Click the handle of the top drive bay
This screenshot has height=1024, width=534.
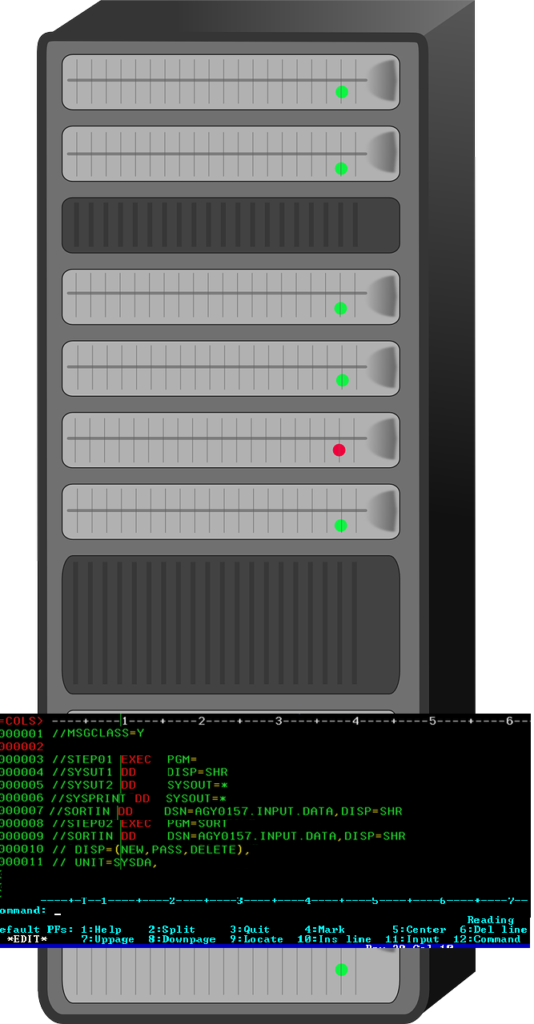[x=383, y=81]
